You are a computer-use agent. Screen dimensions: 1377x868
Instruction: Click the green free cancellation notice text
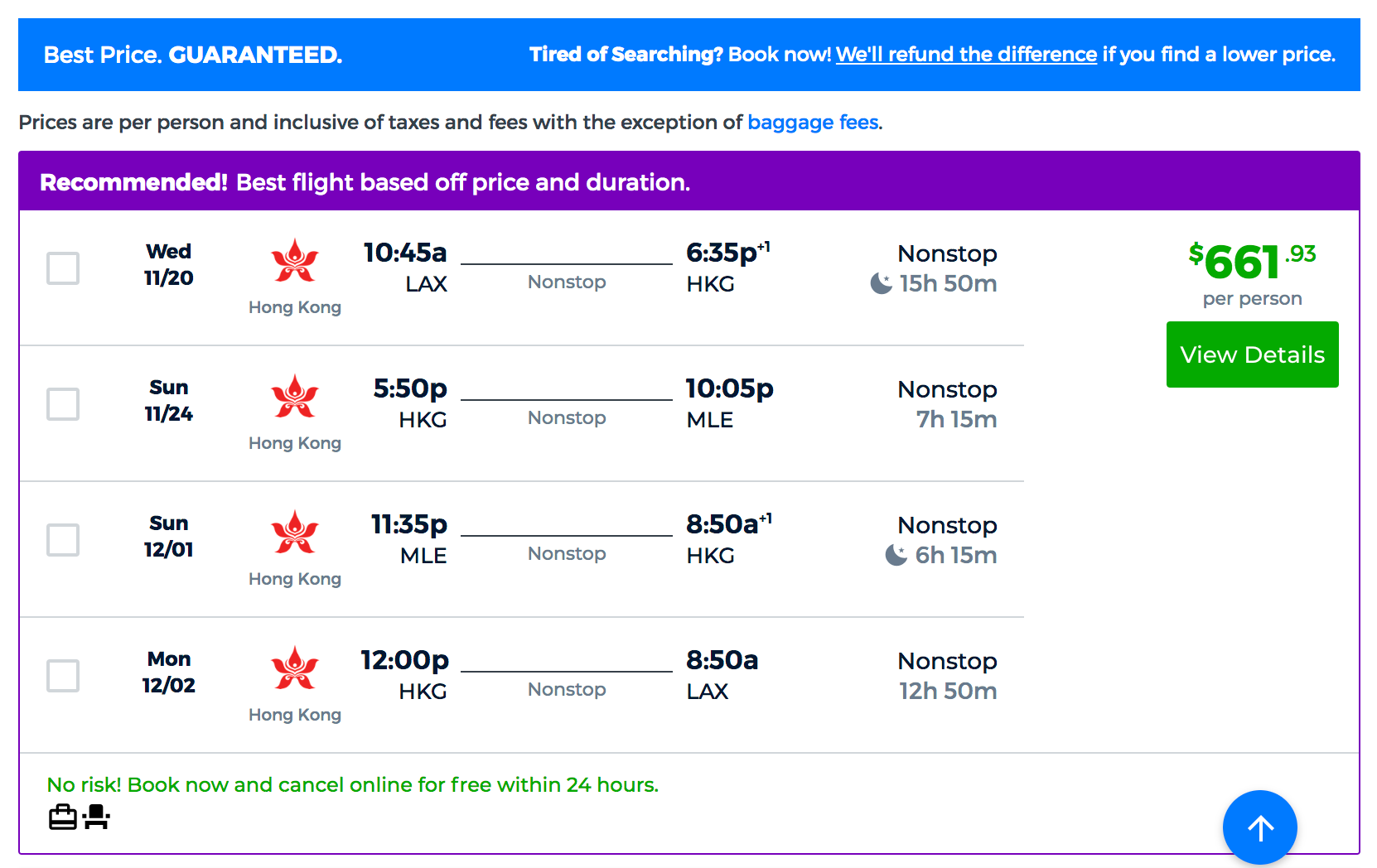[x=352, y=784]
